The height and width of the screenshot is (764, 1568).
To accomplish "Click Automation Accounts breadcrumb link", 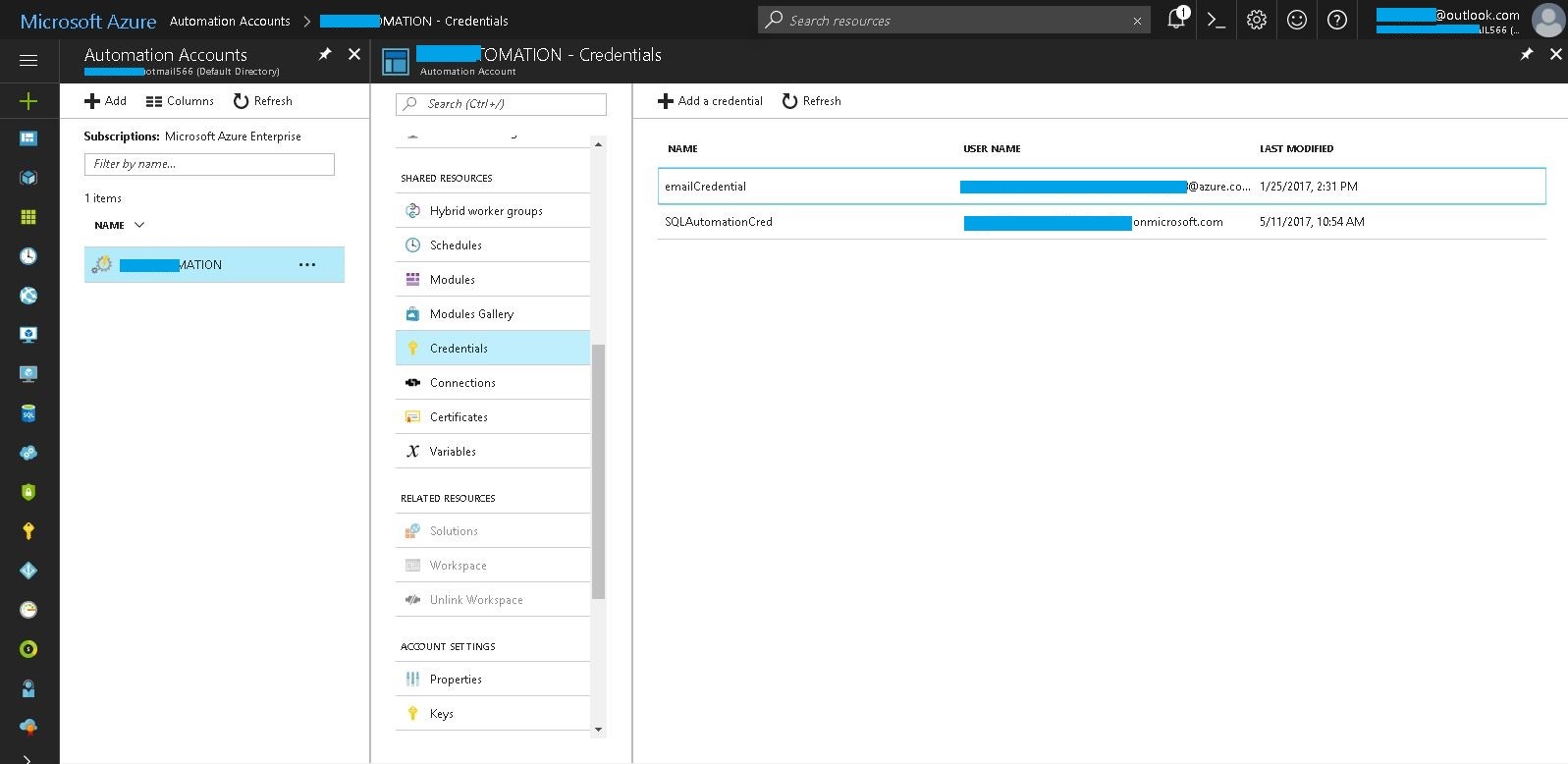I will click(230, 21).
